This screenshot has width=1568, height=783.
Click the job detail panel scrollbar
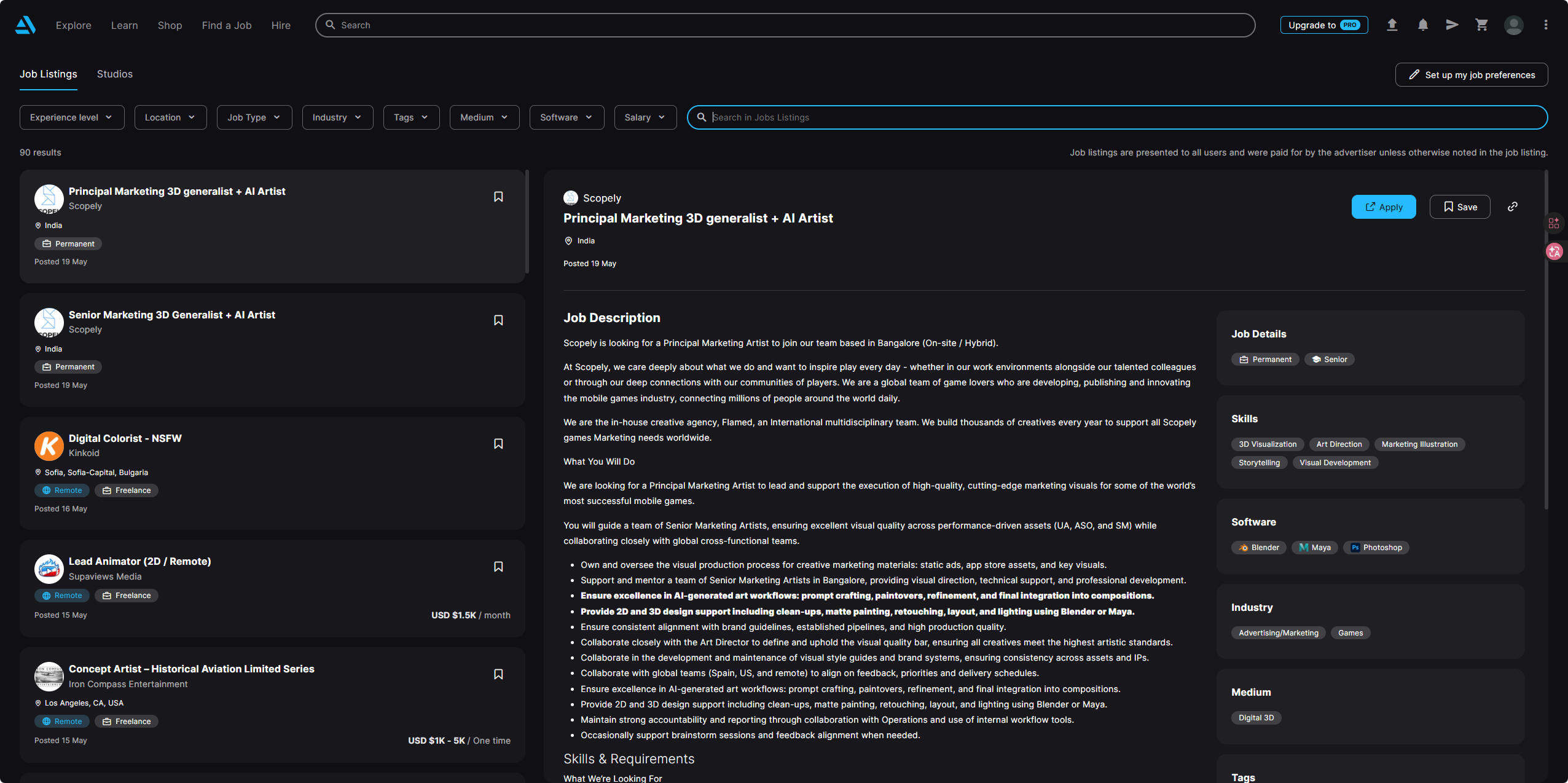(x=1546, y=340)
